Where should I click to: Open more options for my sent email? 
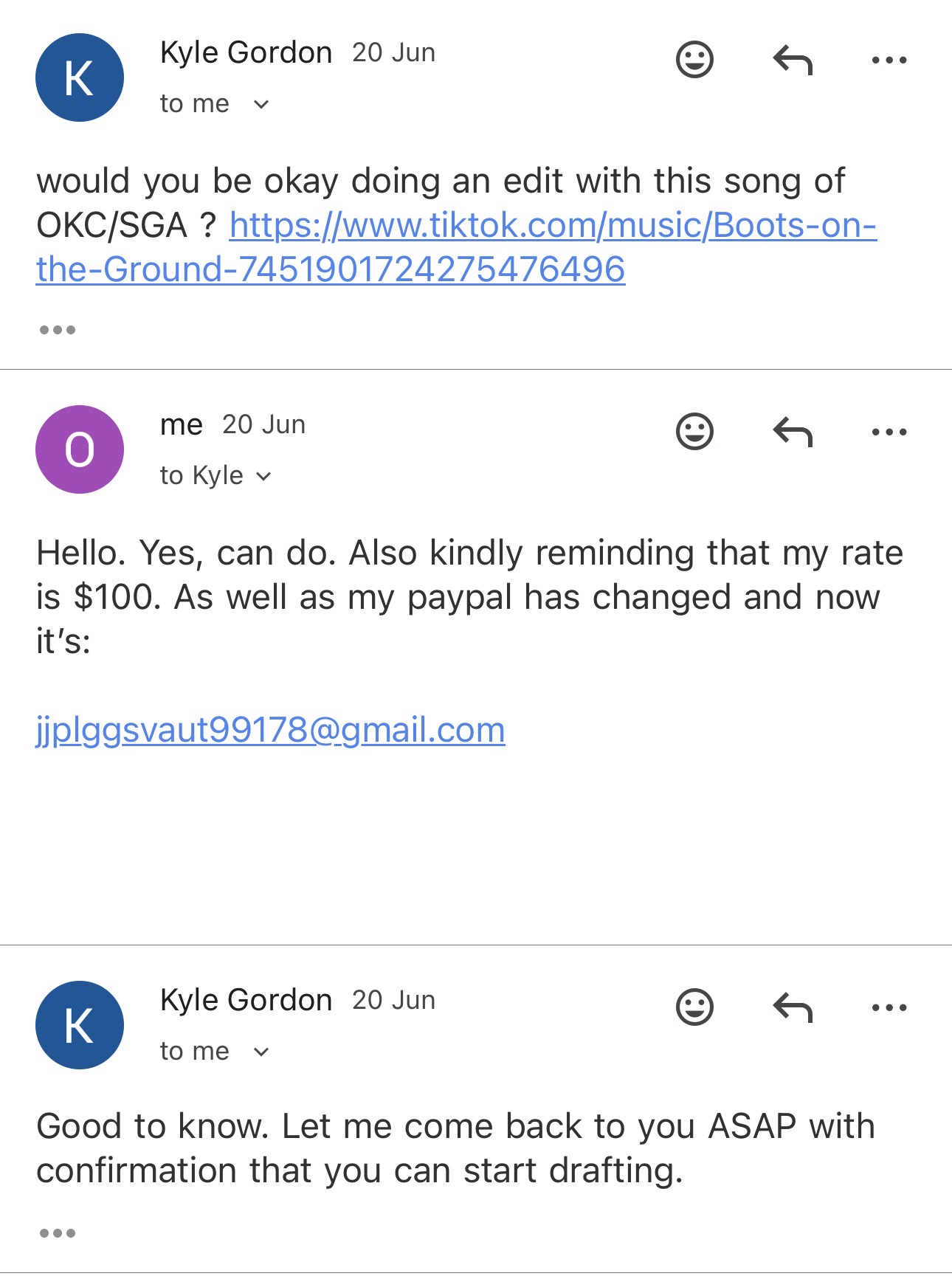coord(889,432)
